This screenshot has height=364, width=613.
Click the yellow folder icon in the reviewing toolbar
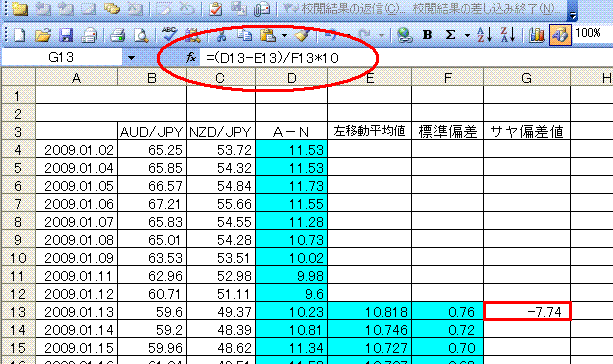[x=20, y=9]
